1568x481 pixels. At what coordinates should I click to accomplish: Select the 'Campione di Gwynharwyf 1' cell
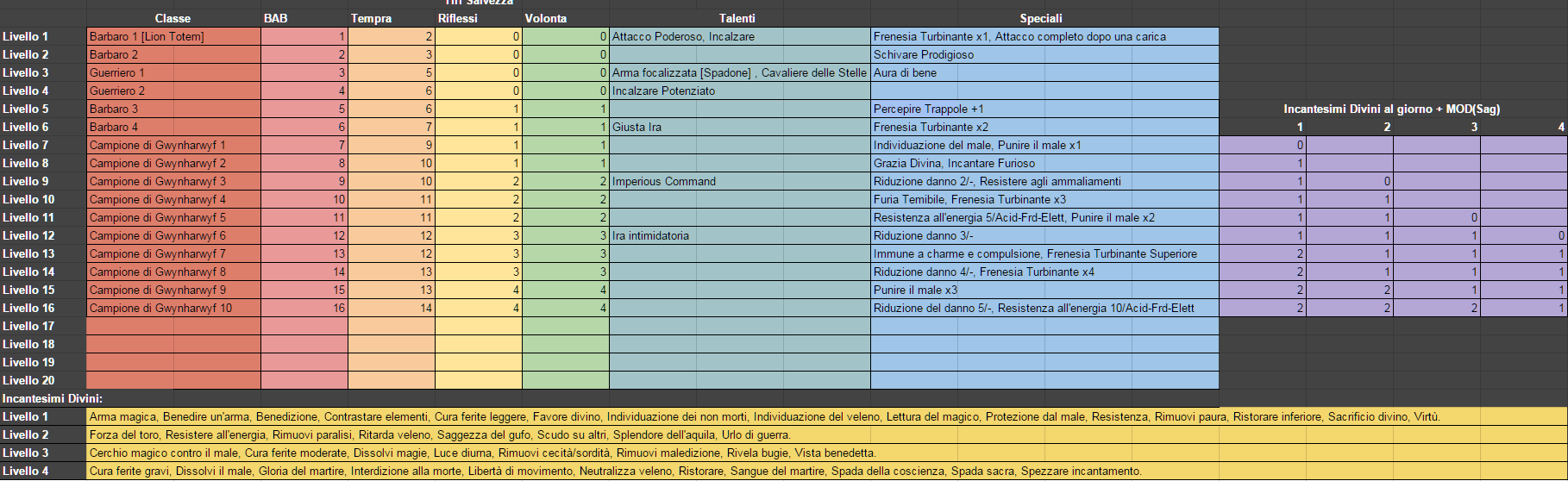(x=173, y=145)
